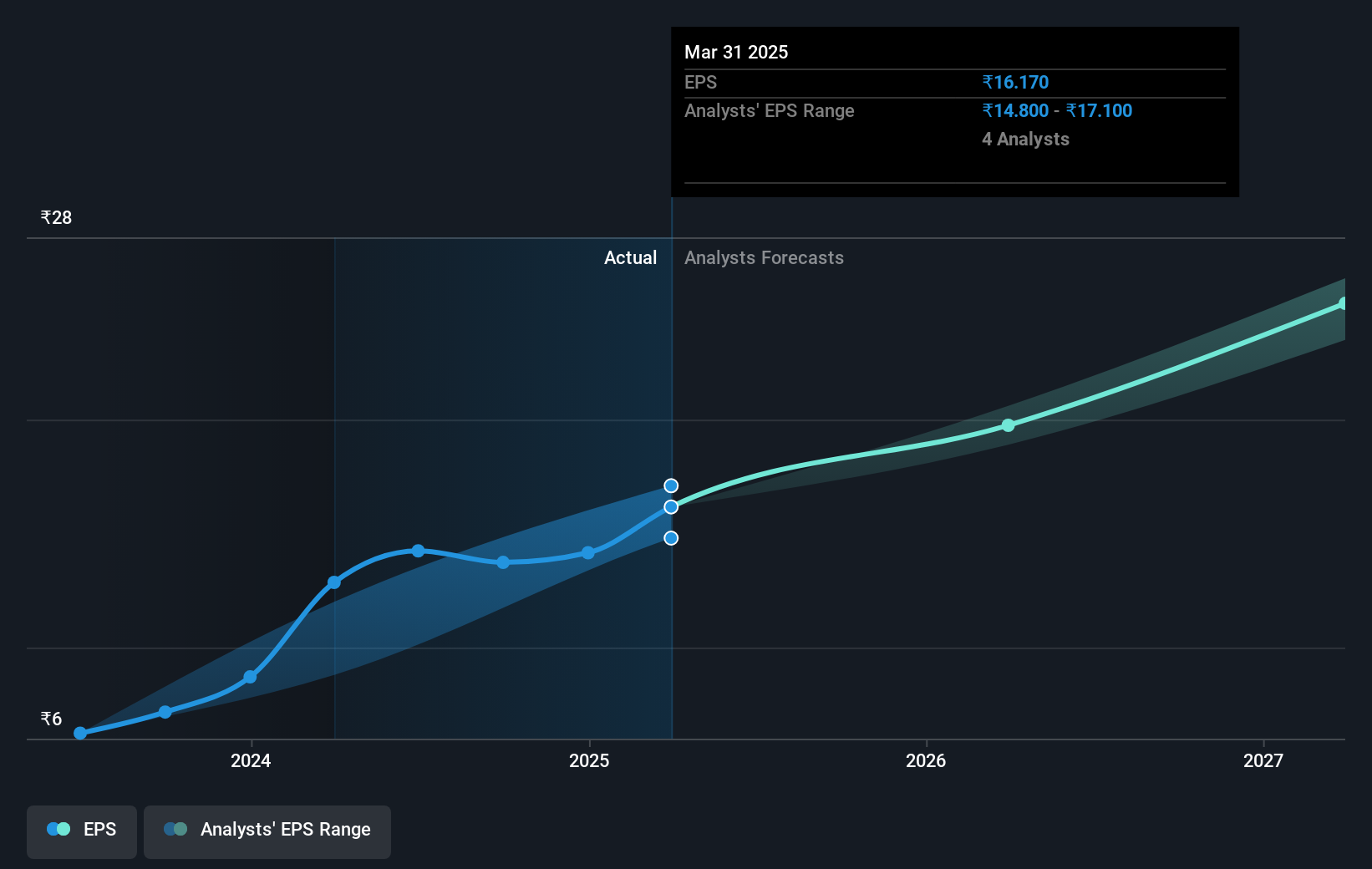Toggle the EPS legend series
The height and width of the screenshot is (869, 1372).
pos(82,831)
